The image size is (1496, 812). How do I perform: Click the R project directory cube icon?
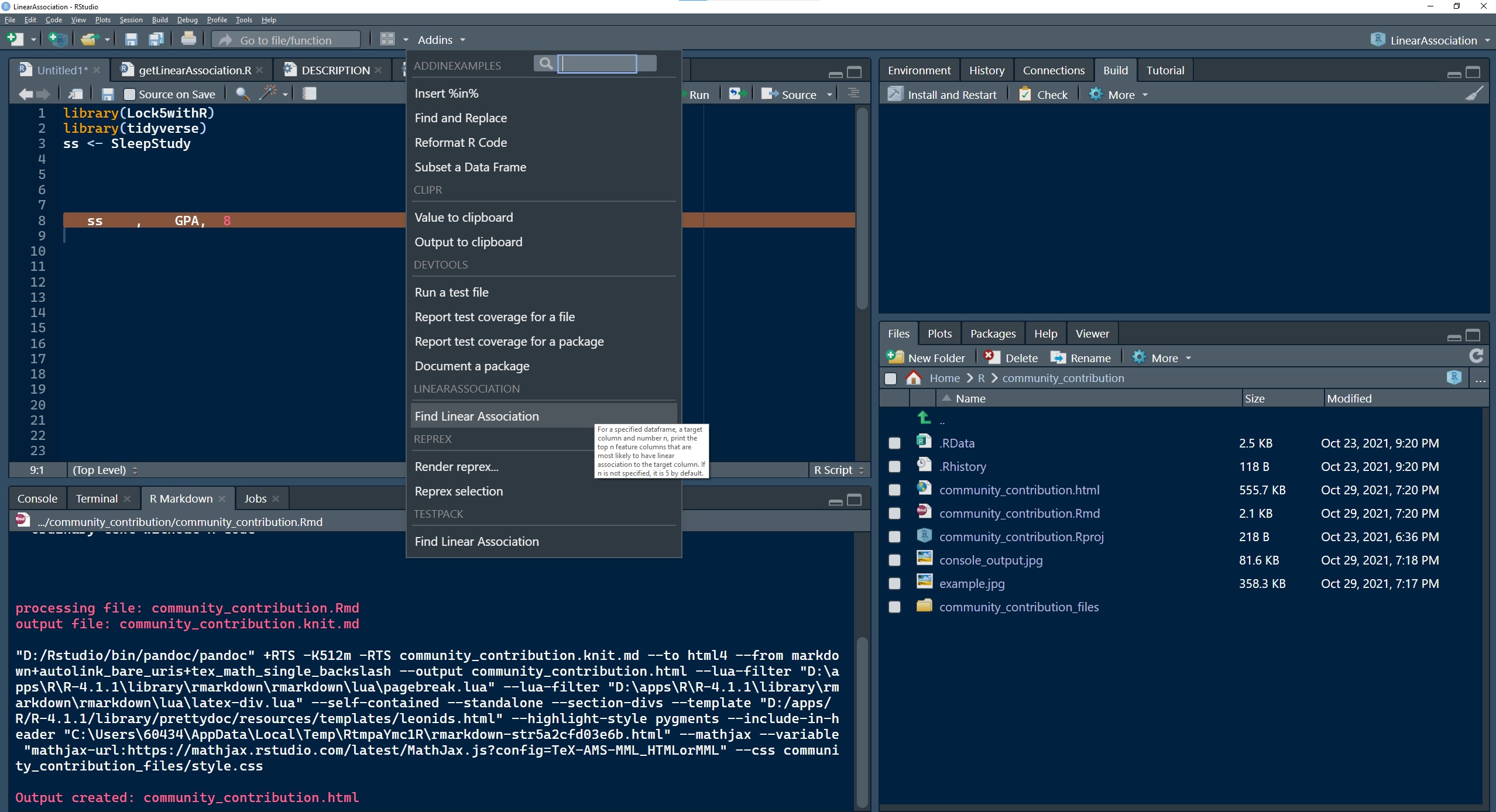pos(1454,377)
